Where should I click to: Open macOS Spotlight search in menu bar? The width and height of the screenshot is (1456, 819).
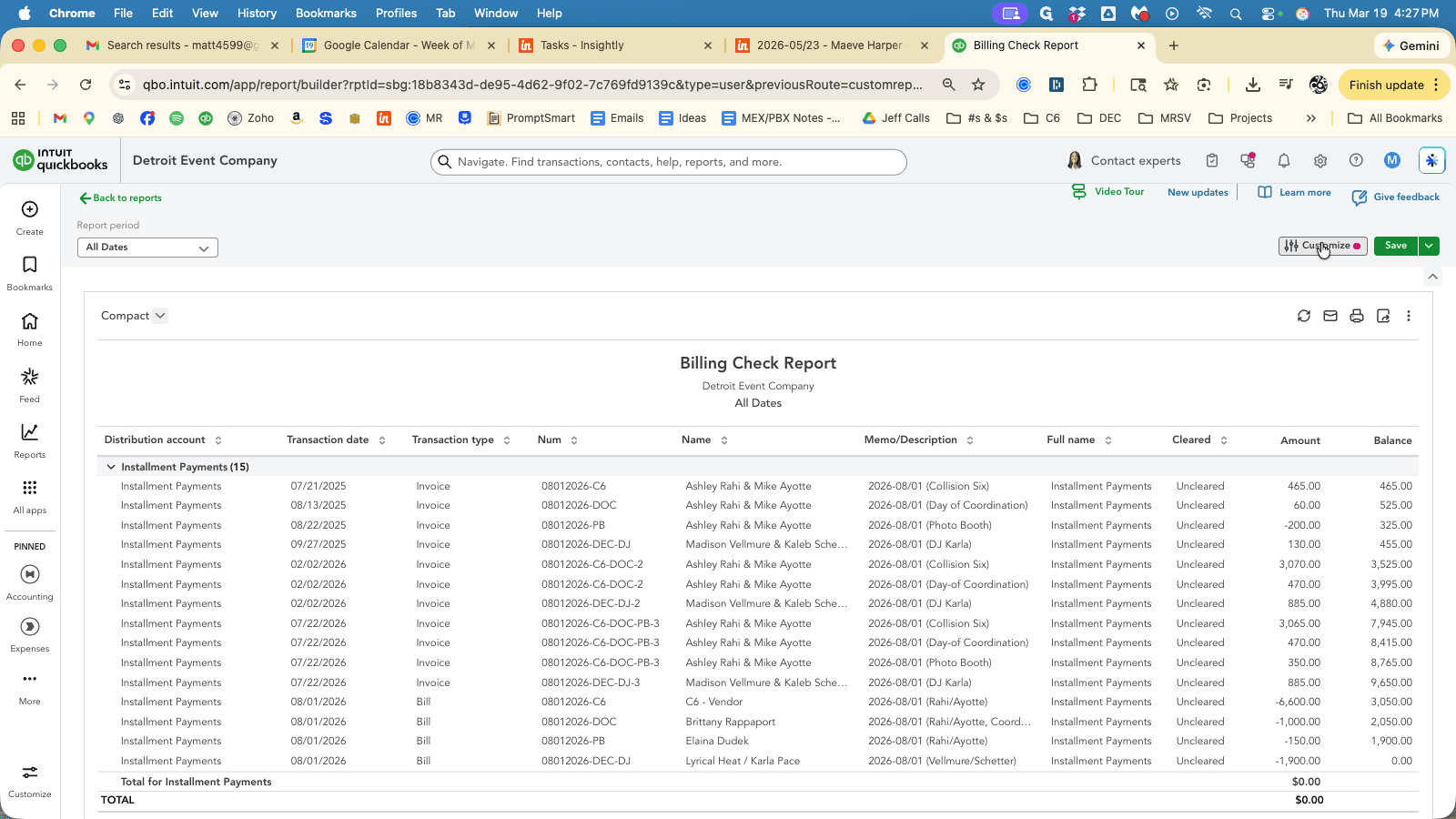1236,14
